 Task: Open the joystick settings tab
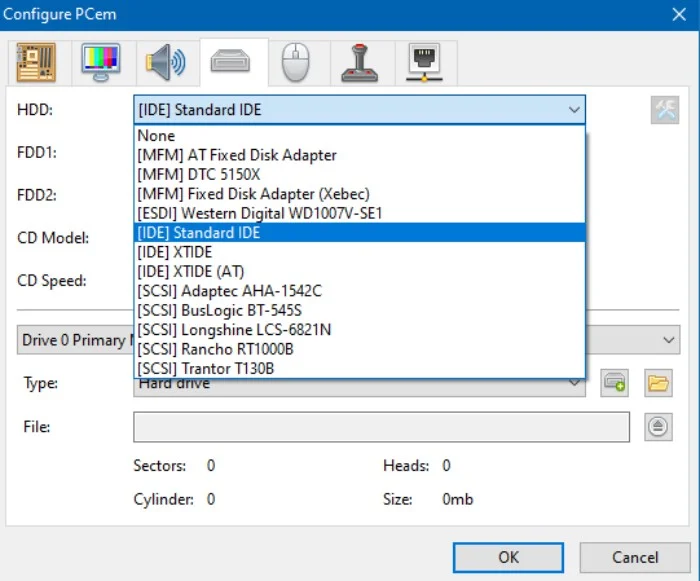click(360, 63)
